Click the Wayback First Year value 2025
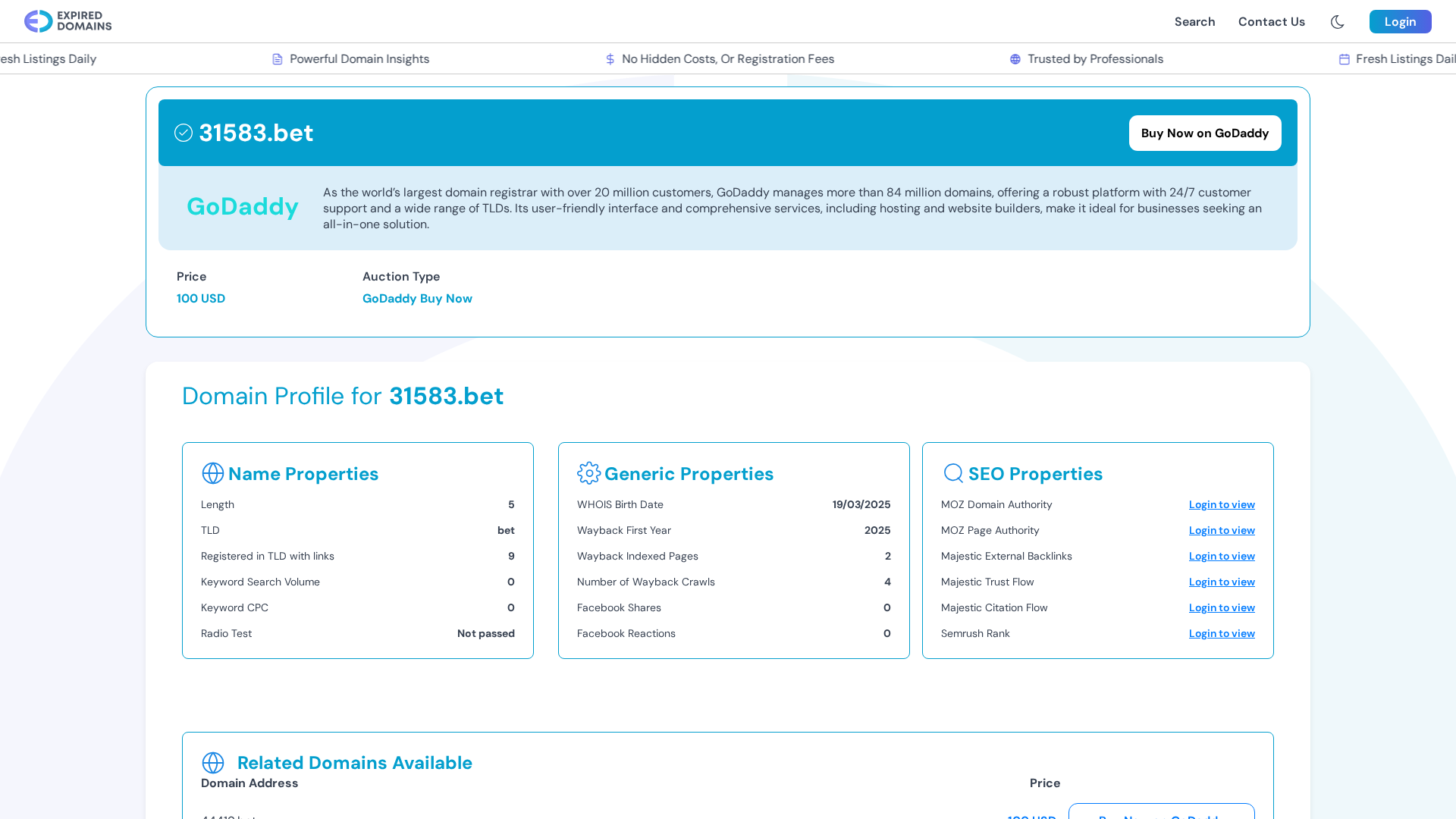Screen dimensions: 1456x819 tap(877, 531)
